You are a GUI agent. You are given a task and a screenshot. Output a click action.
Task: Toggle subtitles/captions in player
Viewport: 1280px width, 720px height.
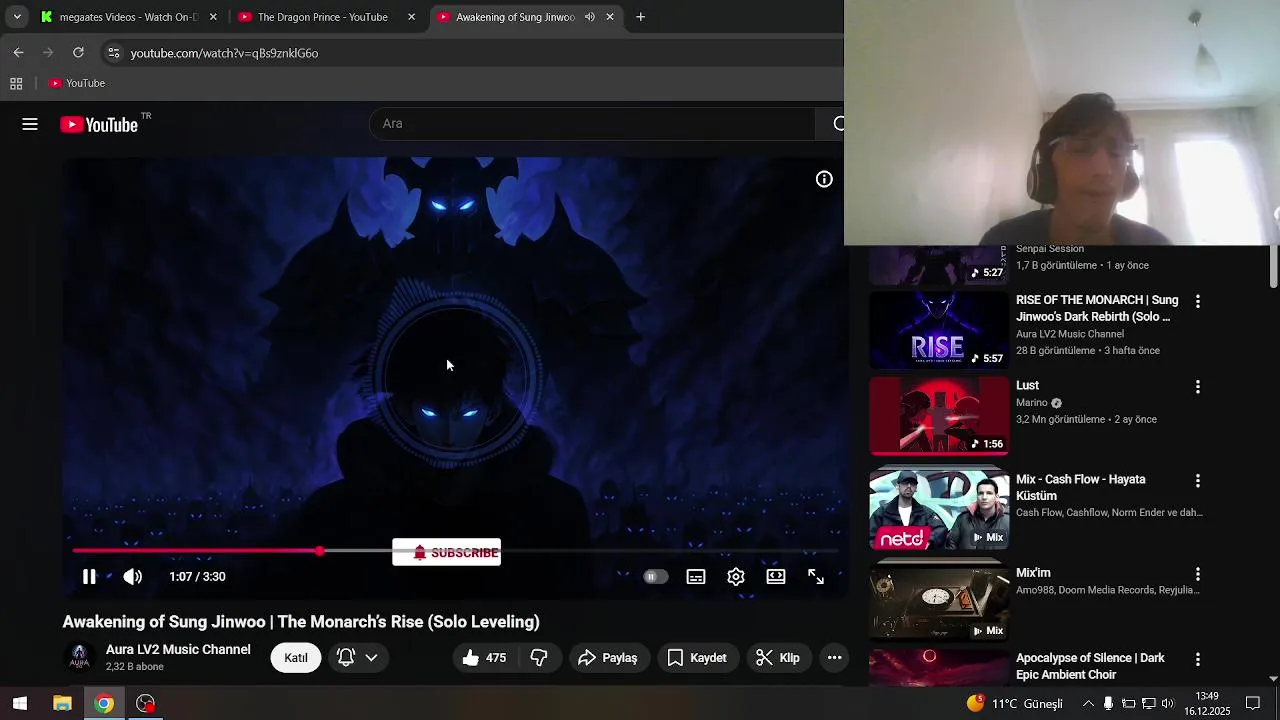point(696,577)
